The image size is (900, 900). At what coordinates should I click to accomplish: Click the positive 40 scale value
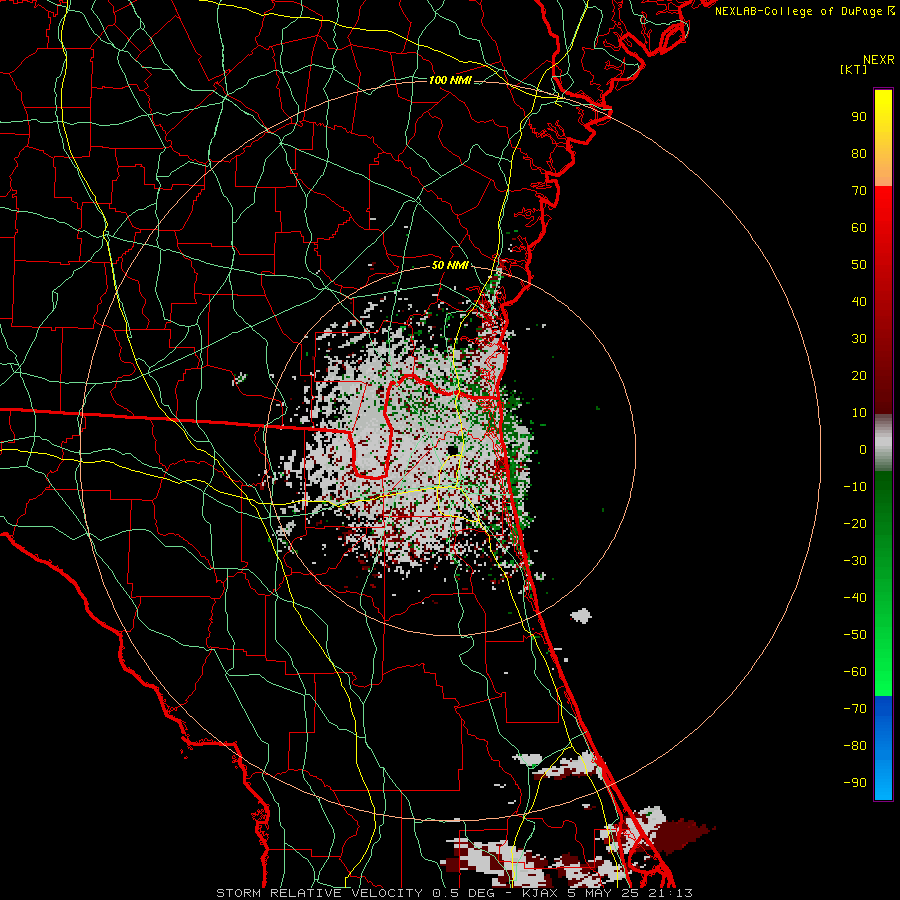click(x=859, y=301)
